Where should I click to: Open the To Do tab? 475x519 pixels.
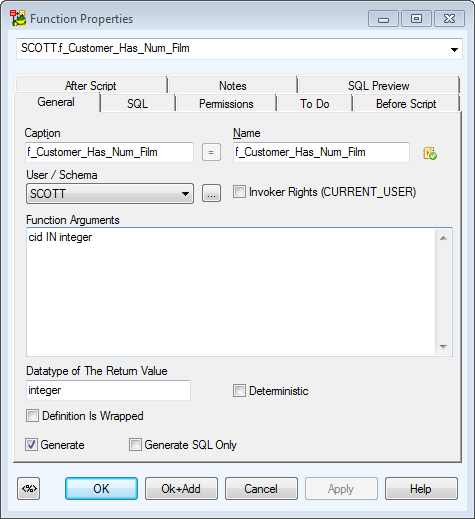pyautogui.click(x=315, y=104)
